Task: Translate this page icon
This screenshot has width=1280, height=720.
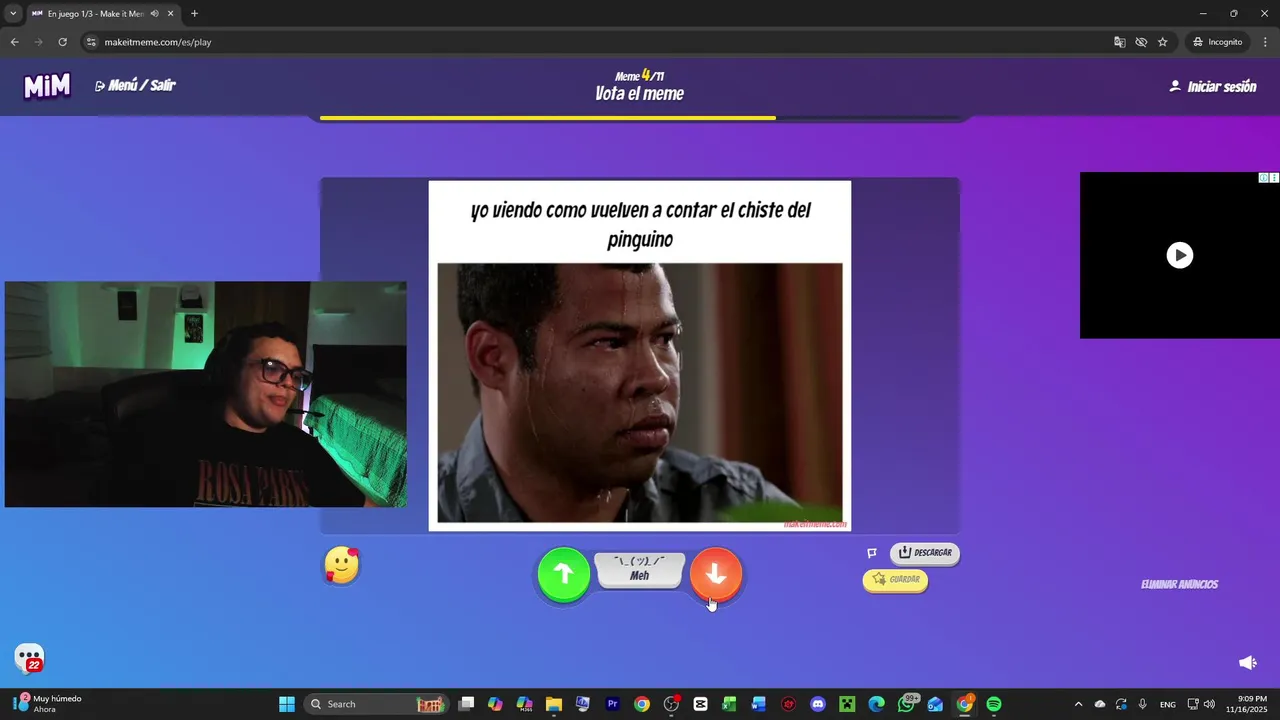Action: coord(1120,42)
